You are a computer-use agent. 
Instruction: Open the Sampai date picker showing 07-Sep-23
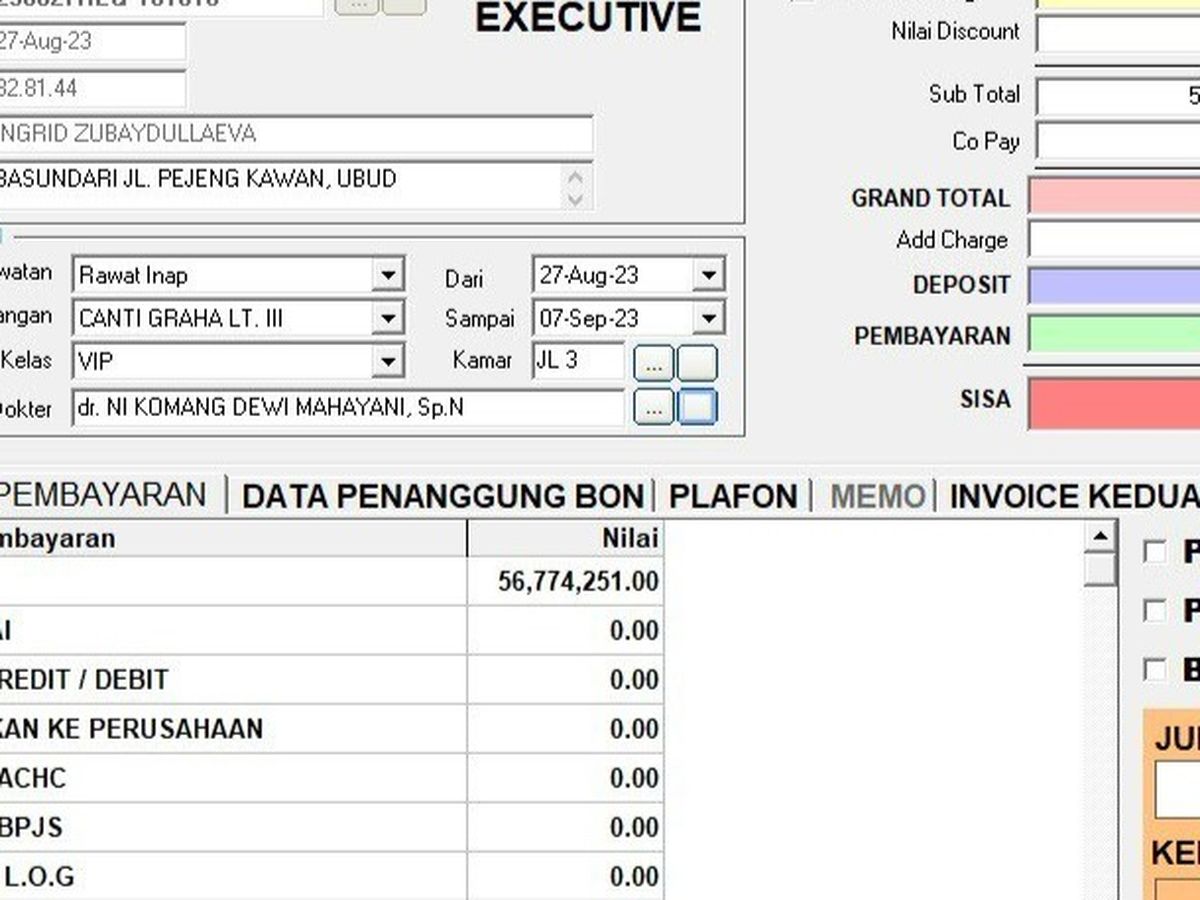pyautogui.click(x=708, y=319)
